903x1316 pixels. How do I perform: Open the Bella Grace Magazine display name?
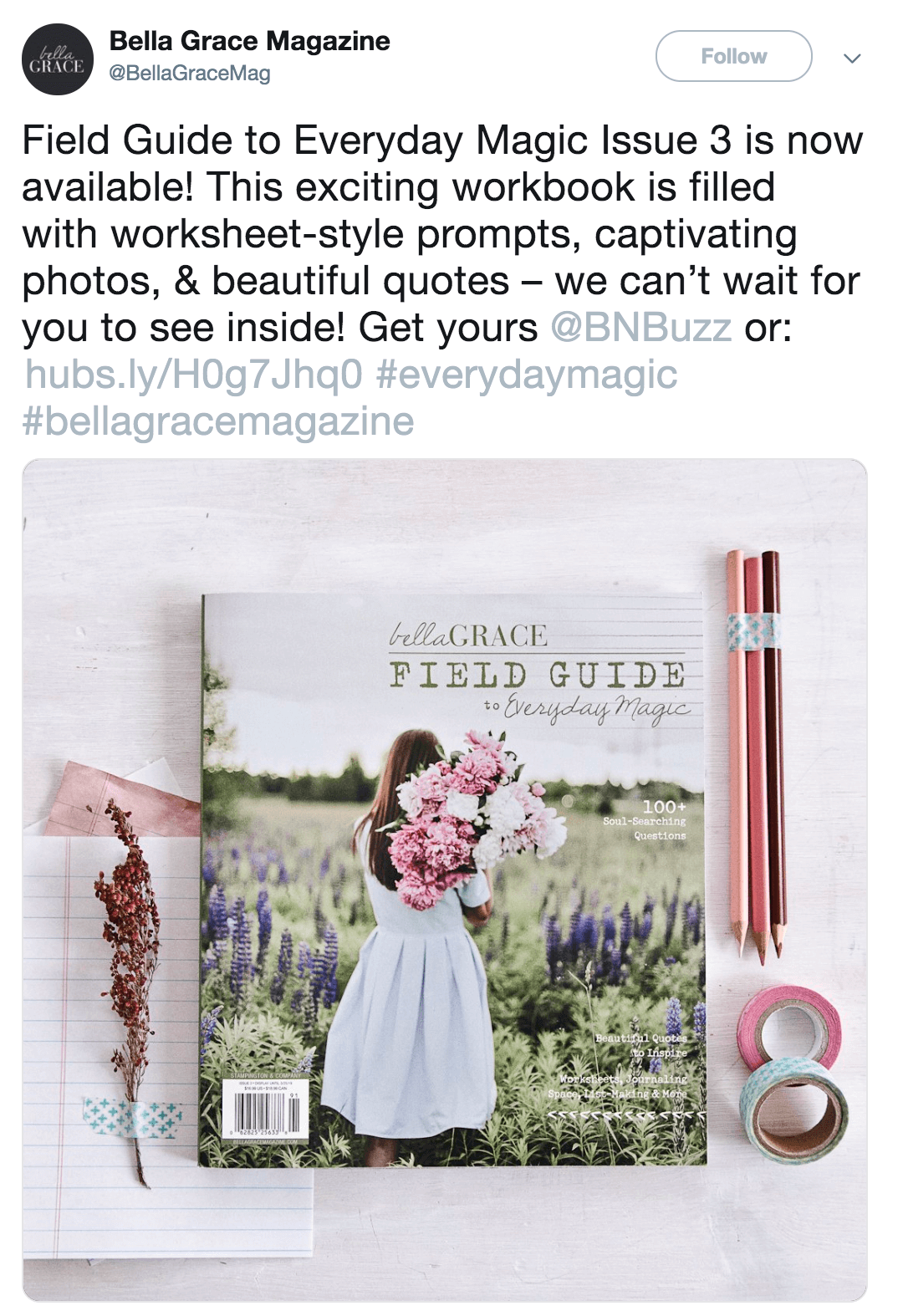click(x=249, y=41)
